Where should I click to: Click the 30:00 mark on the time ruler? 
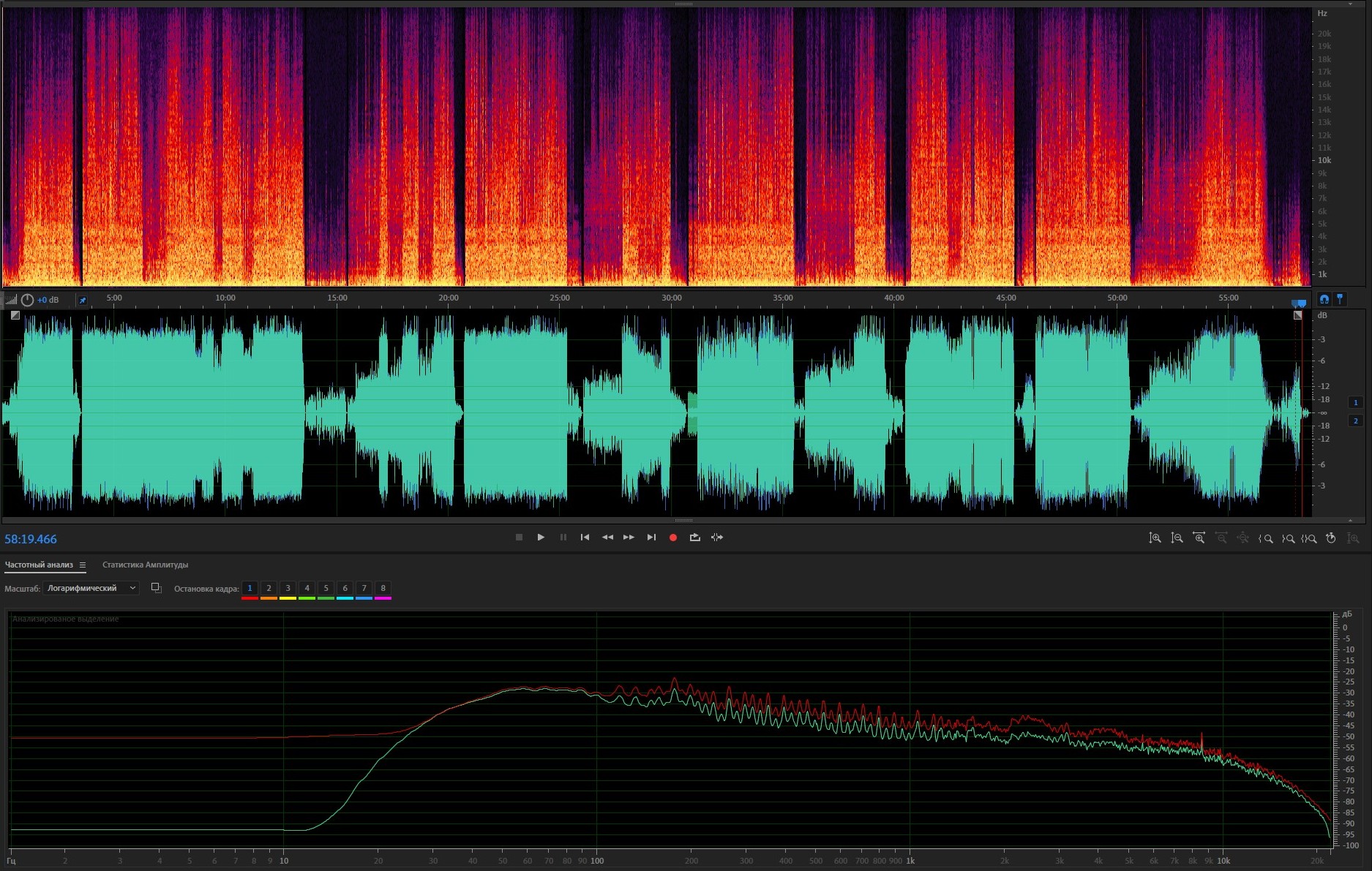click(x=672, y=298)
